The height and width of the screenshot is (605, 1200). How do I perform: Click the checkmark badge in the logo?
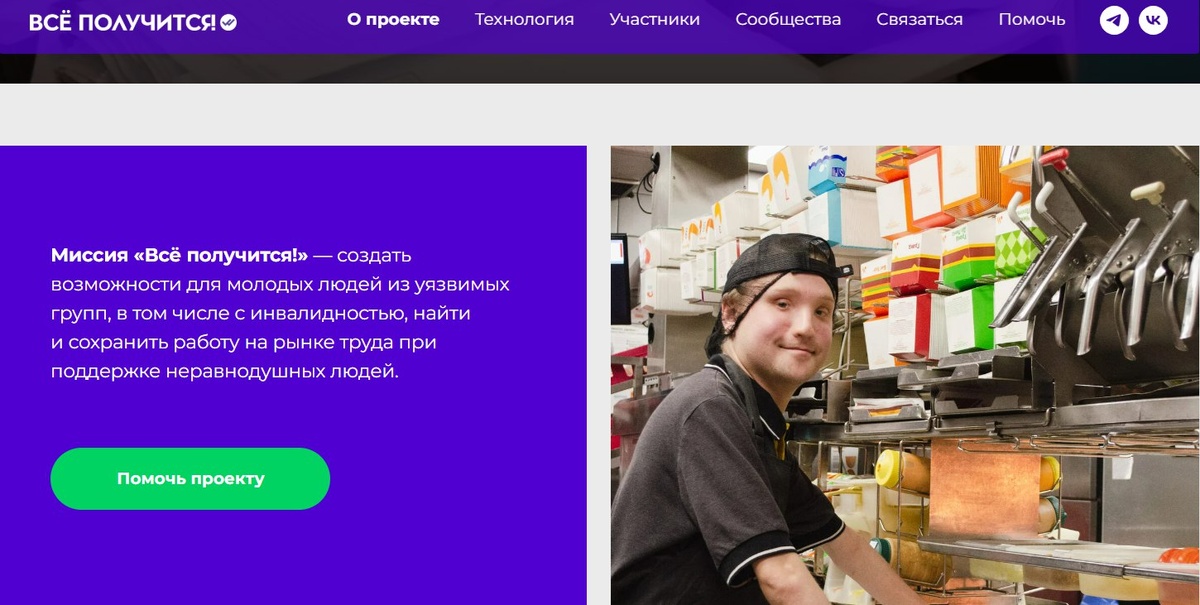[228, 22]
